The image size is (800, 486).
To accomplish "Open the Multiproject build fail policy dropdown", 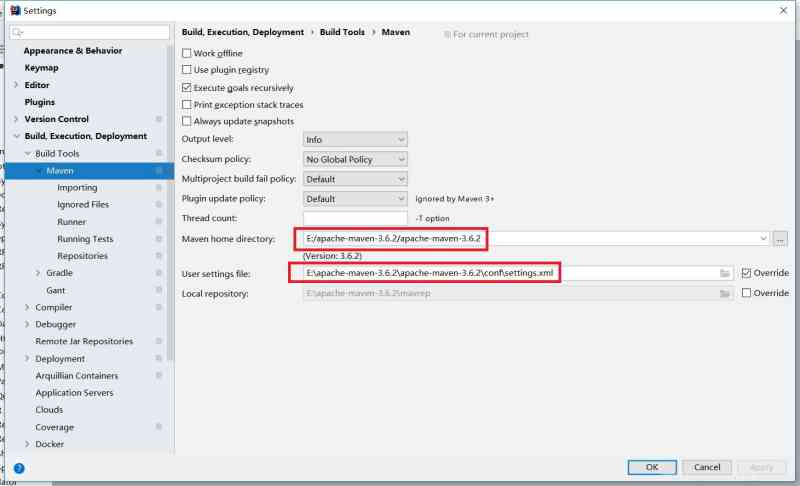I will (x=355, y=179).
